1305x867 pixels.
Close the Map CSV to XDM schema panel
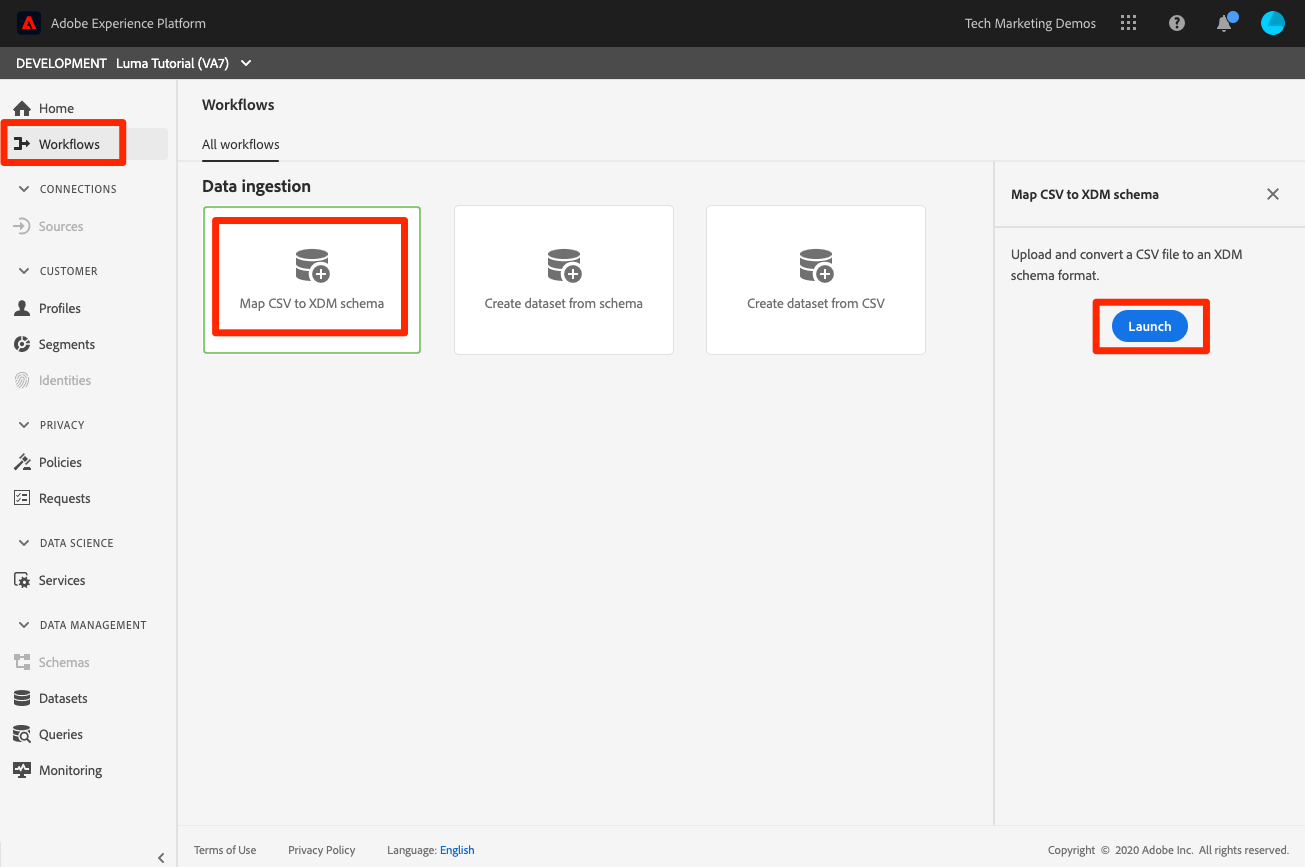click(x=1273, y=194)
